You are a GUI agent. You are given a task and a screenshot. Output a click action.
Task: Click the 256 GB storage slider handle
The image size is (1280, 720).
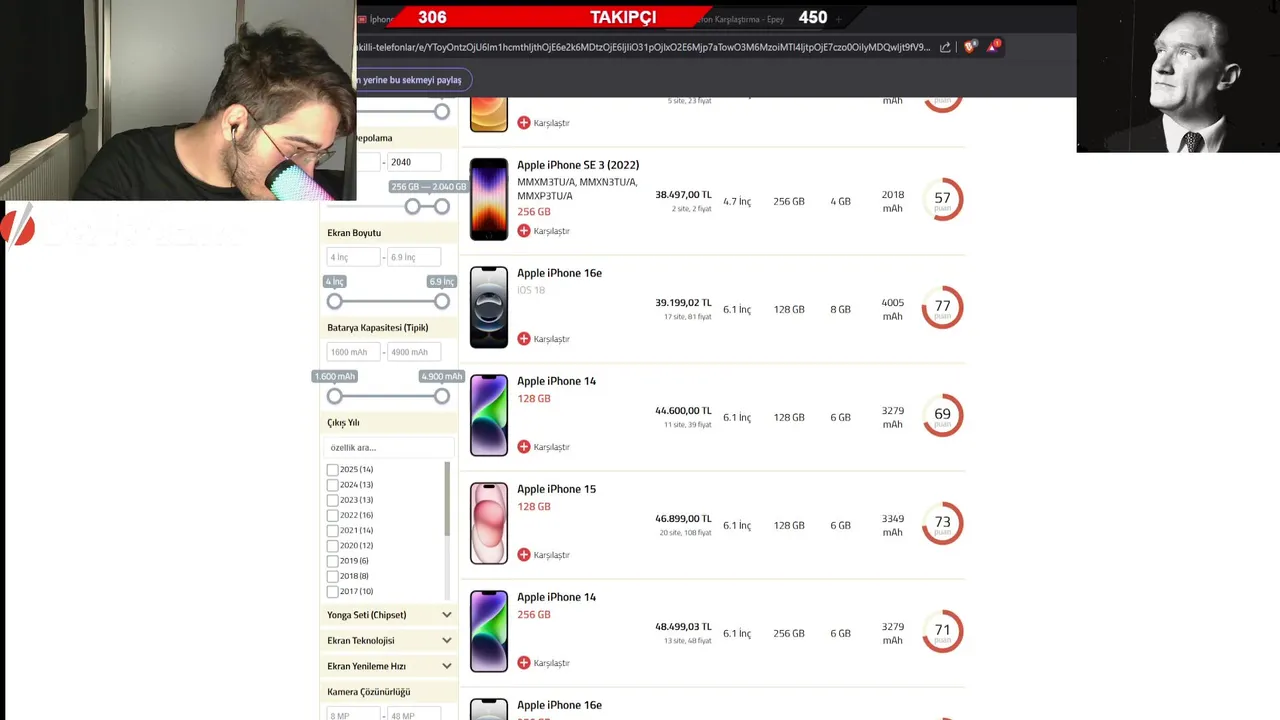coord(412,206)
